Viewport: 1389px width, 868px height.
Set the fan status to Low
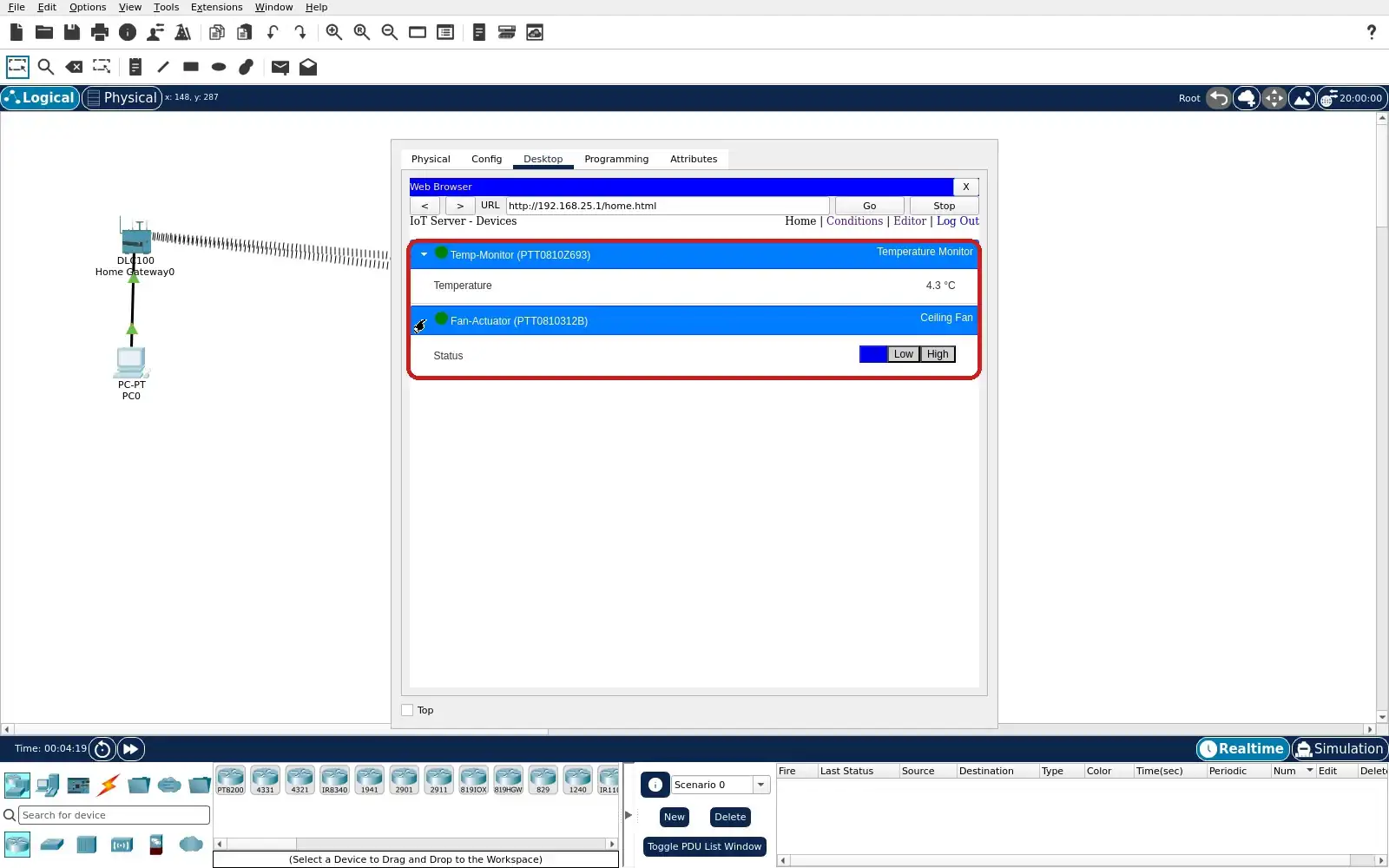904,354
